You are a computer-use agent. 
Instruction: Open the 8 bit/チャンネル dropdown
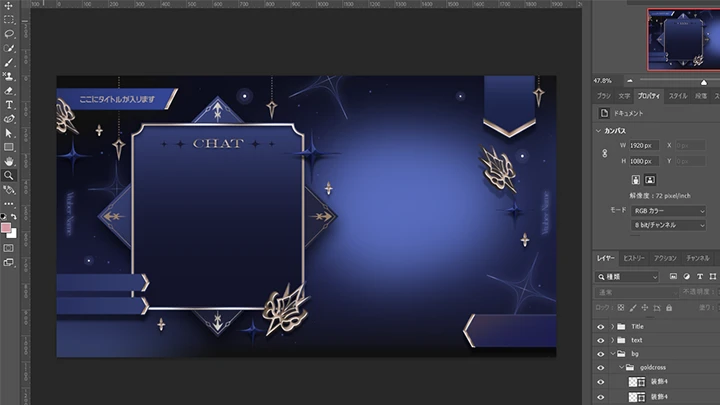667,225
